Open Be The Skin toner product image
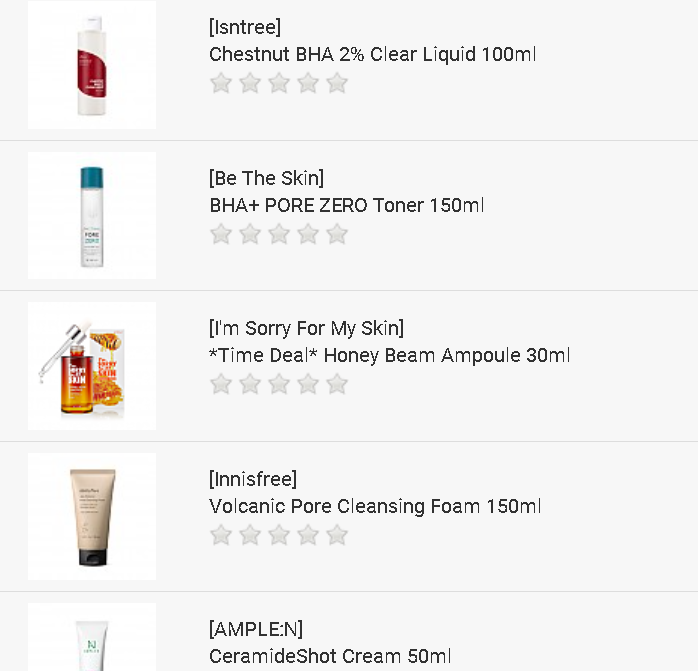The width and height of the screenshot is (698, 671). [x=92, y=216]
